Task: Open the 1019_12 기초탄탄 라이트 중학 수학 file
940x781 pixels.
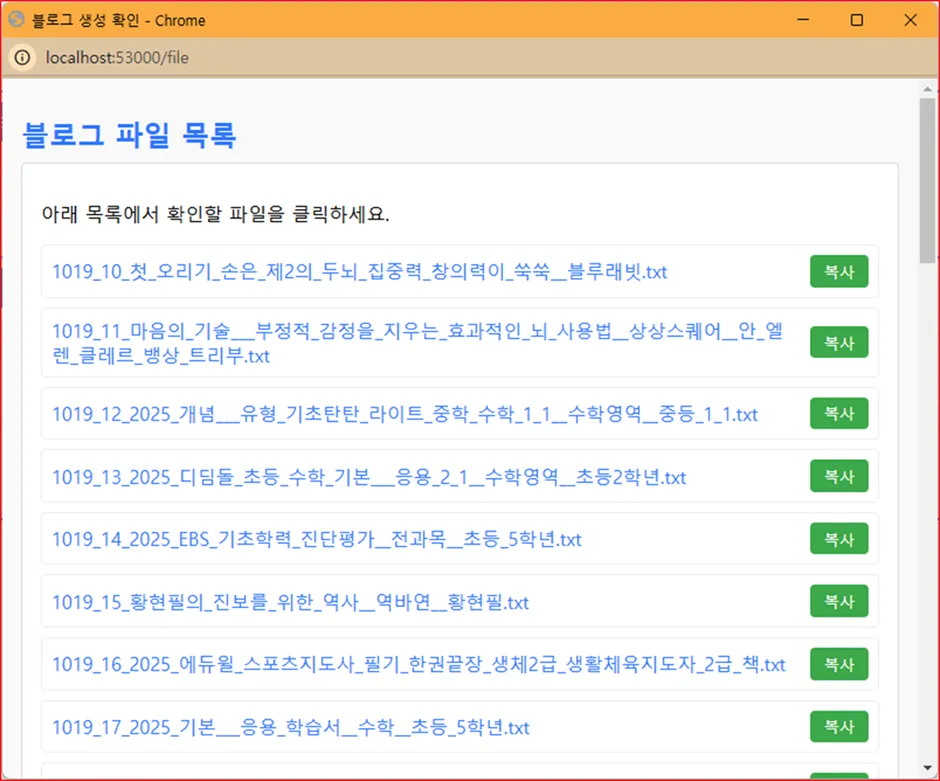Action: [405, 414]
